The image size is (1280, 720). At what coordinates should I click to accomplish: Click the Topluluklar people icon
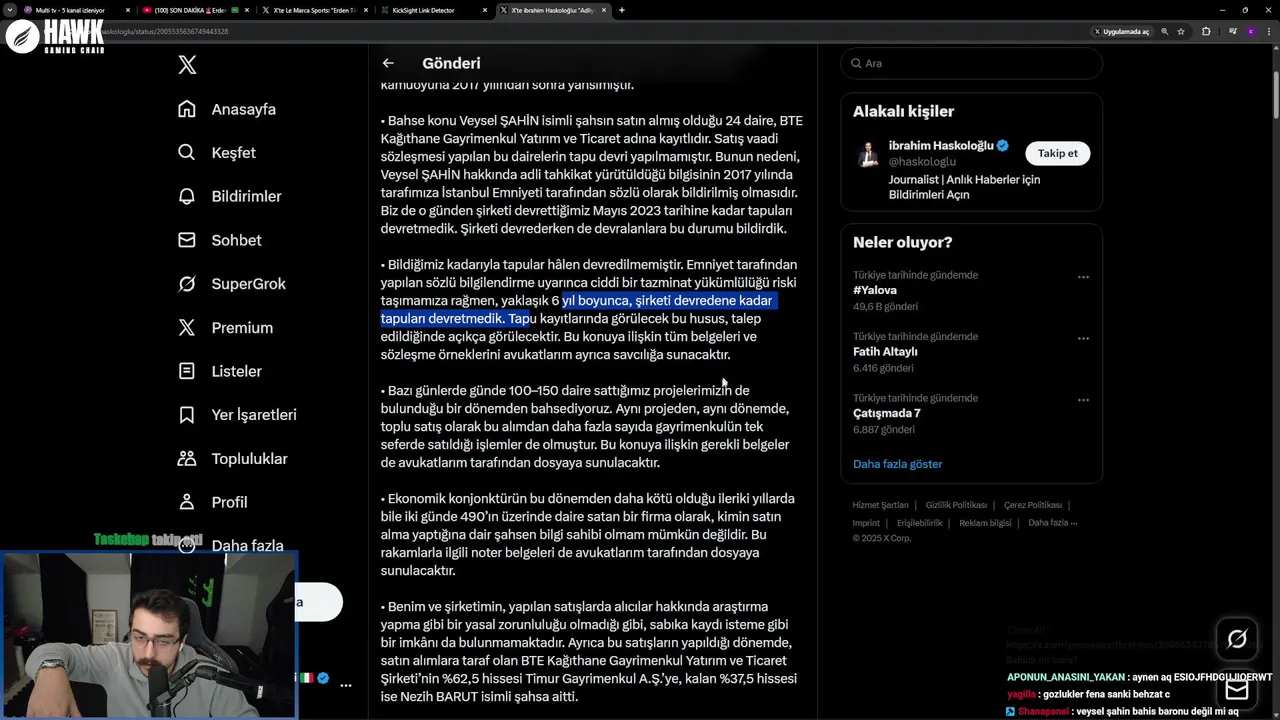click(187, 459)
